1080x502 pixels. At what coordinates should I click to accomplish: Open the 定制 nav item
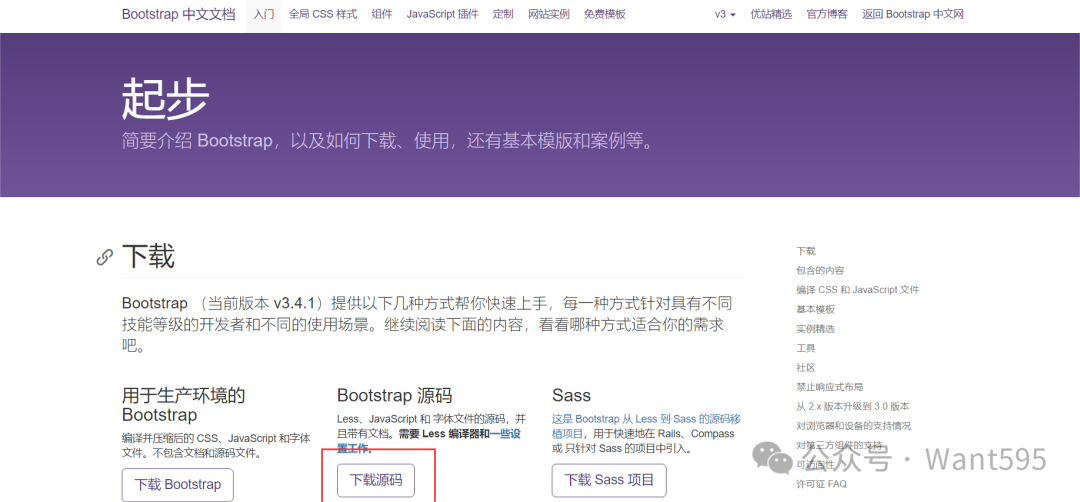pyautogui.click(x=503, y=14)
